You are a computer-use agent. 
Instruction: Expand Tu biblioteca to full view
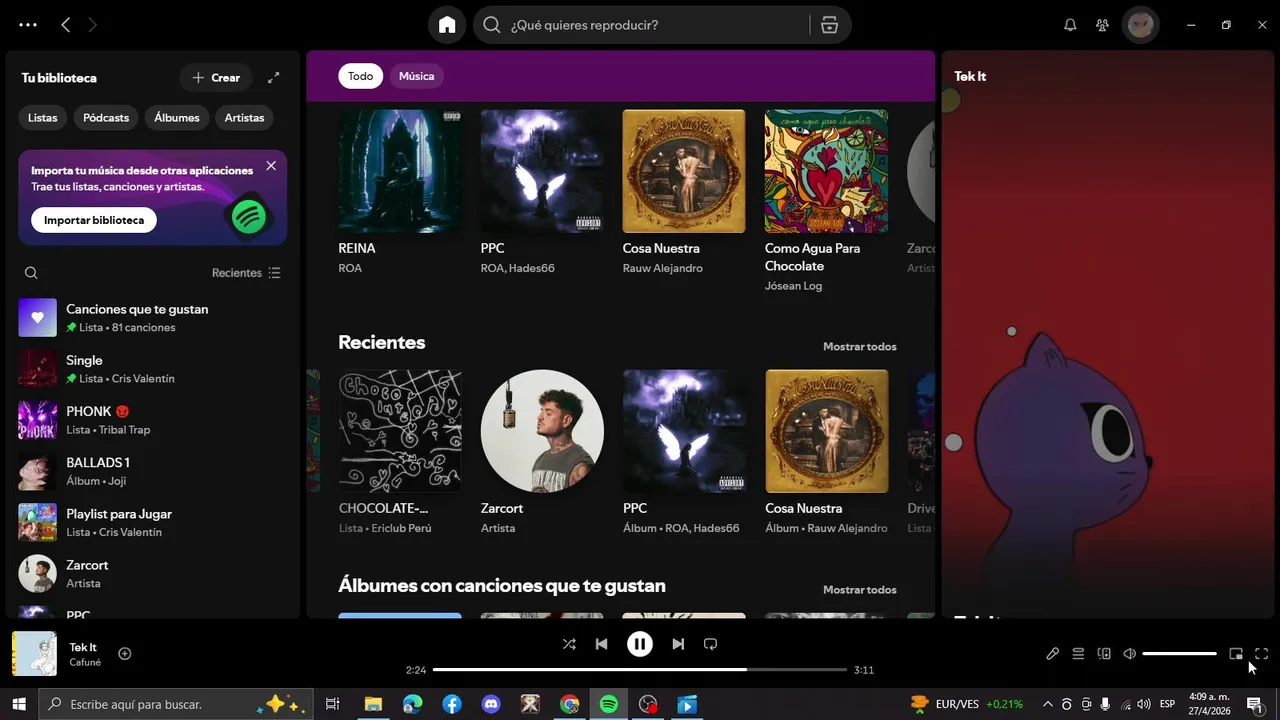pos(274,77)
